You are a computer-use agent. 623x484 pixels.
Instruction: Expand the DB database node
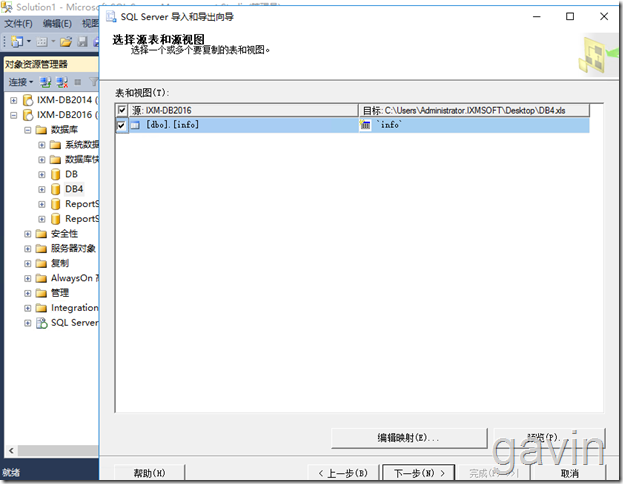(42, 174)
